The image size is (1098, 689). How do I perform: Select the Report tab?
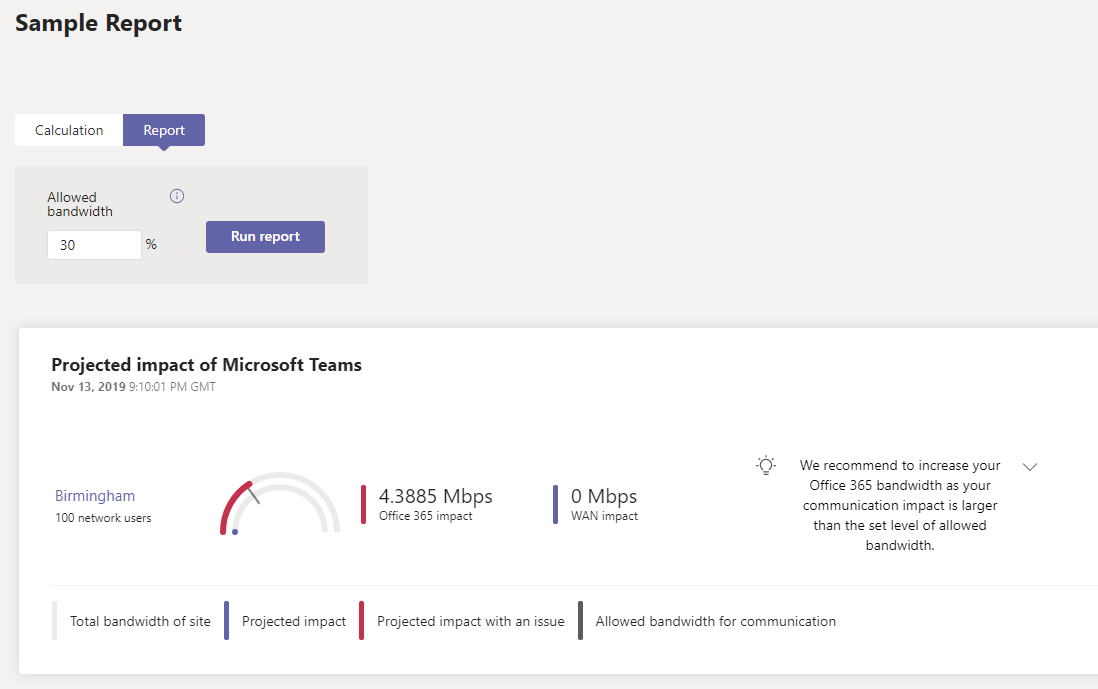tap(164, 130)
